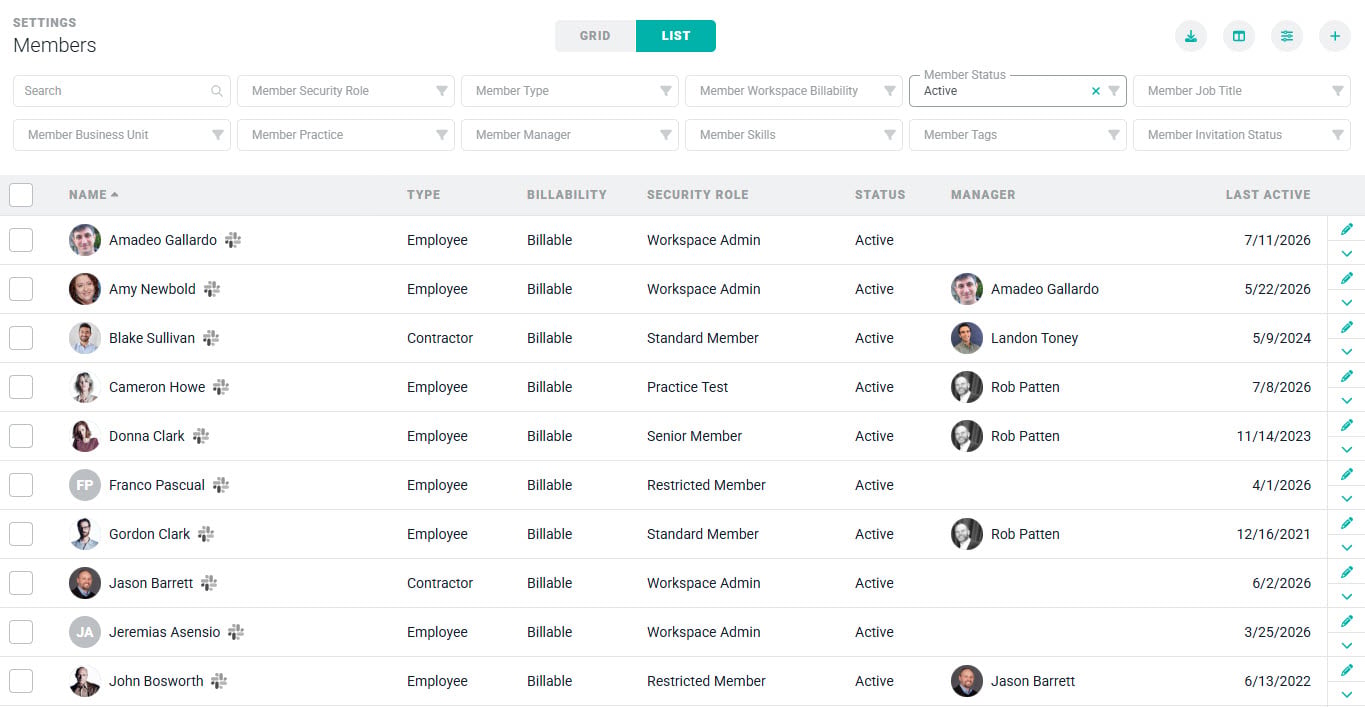
Task: Click Slack icon beside Amy Newbold
Action: 212,289
